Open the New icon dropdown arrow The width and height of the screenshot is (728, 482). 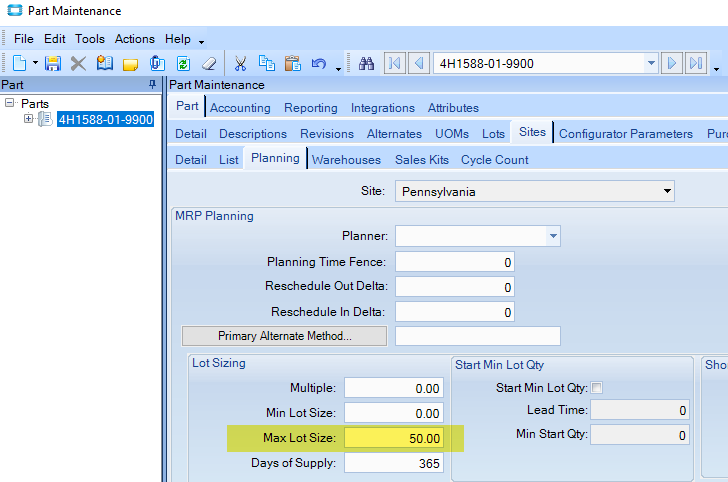pos(35,63)
